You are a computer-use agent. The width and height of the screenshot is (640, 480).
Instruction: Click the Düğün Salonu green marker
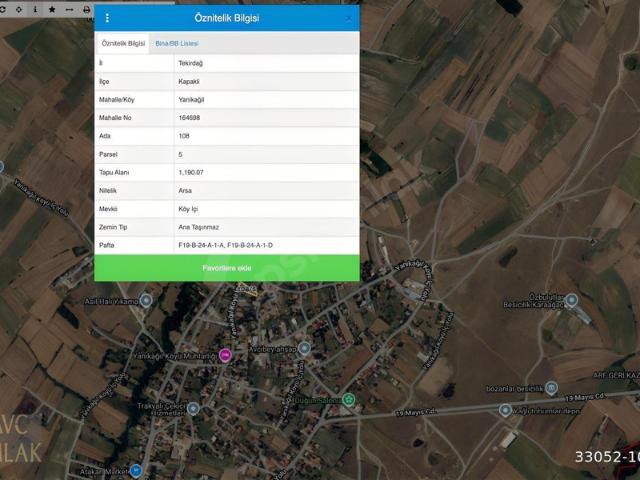tap(349, 400)
